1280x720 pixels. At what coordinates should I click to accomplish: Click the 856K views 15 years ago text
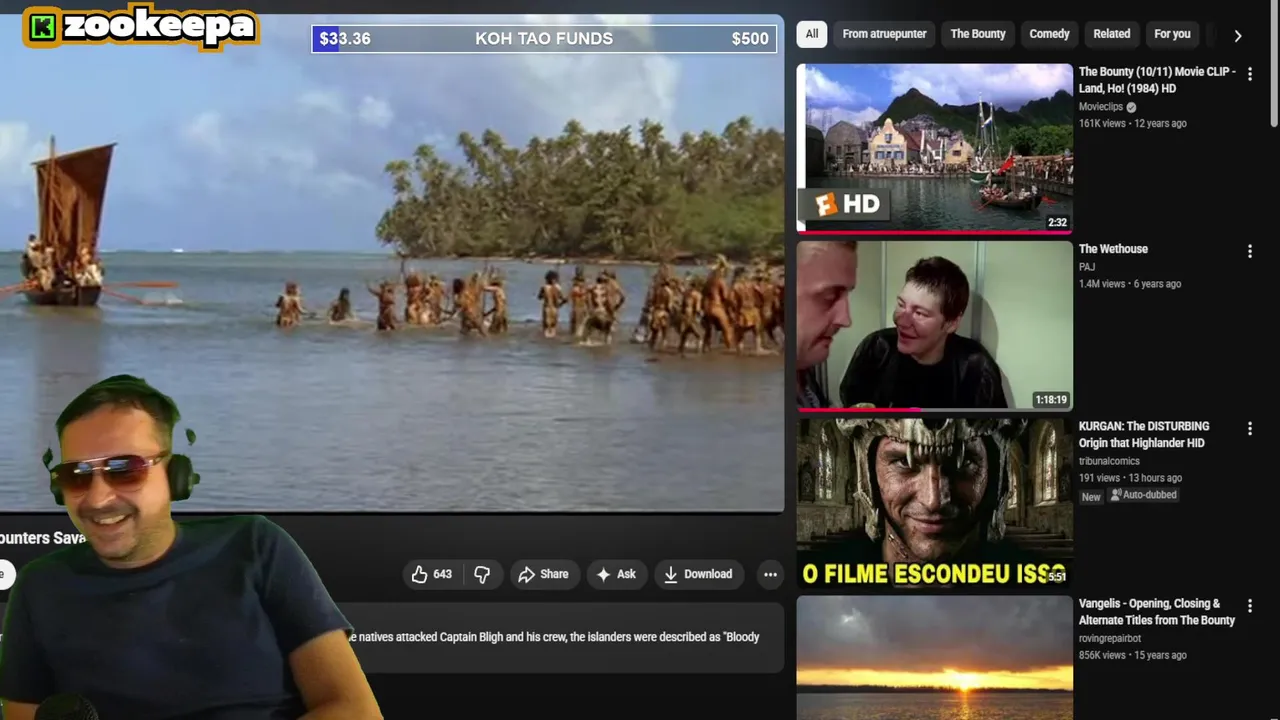[1133, 655]
